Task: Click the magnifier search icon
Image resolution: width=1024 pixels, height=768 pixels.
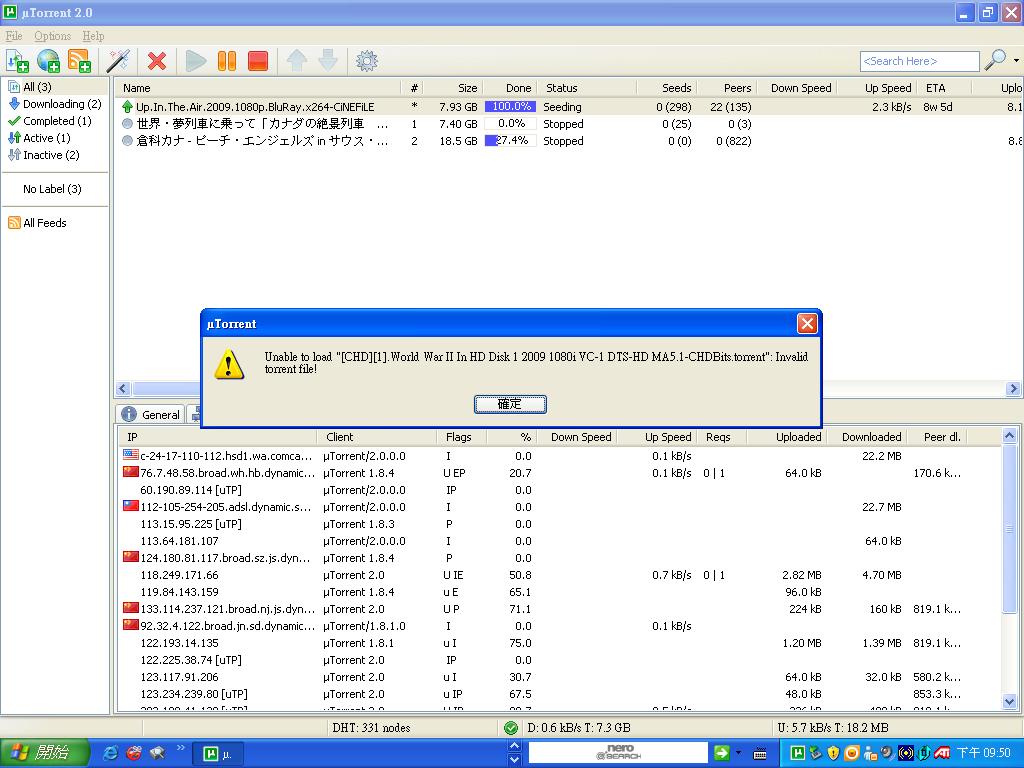Action: tap(995, 61)
